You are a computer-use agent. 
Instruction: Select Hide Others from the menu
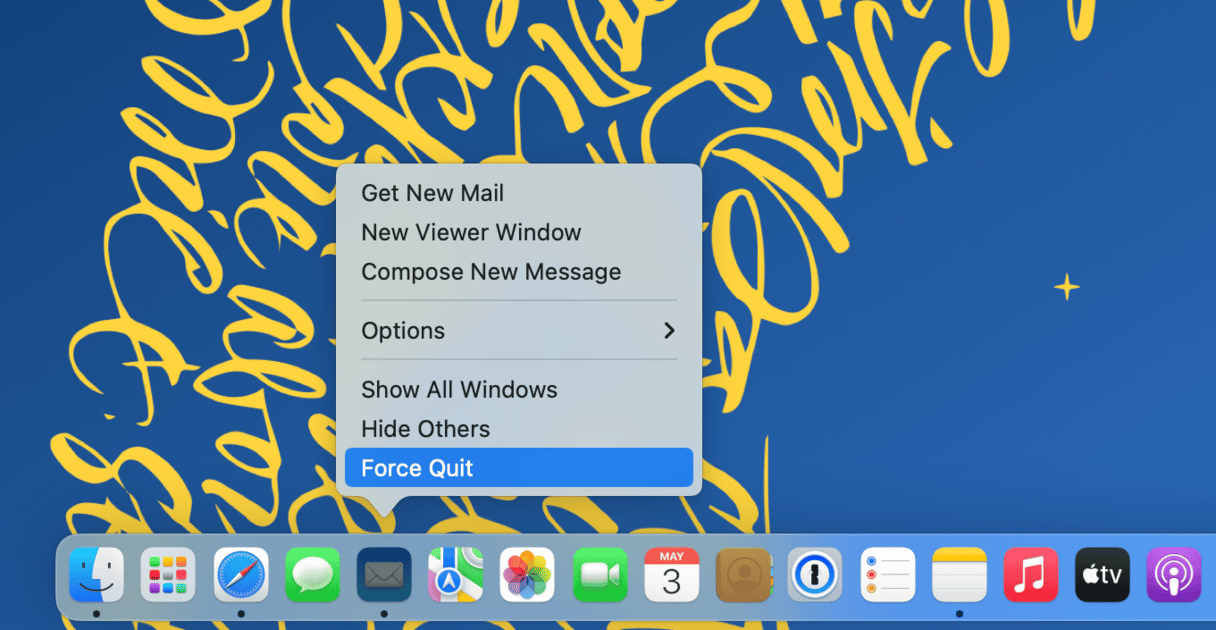pos(426,428)
